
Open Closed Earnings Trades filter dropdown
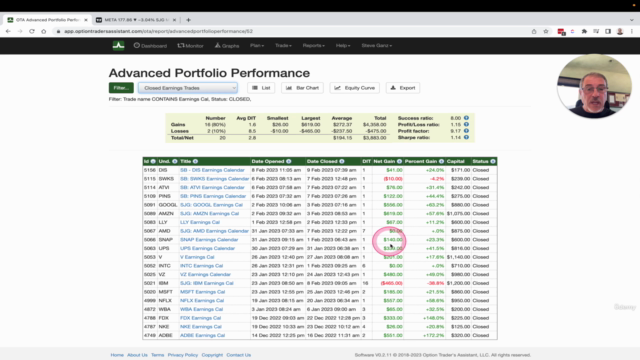tap(188, 88)
